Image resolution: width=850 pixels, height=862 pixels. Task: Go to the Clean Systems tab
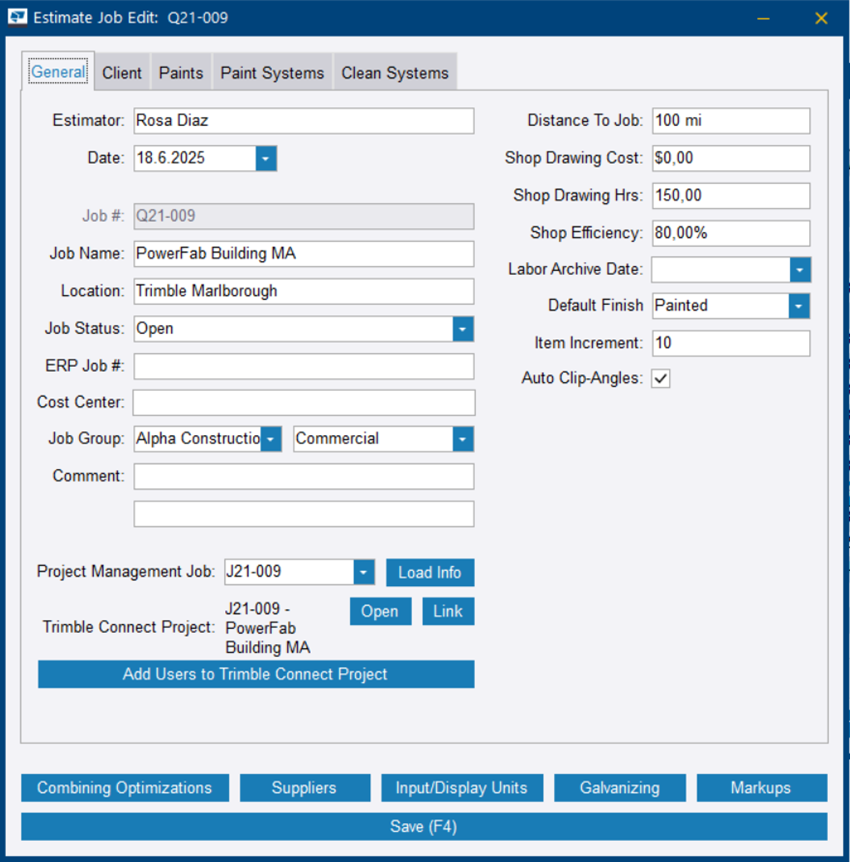pyautogui.click(x=395, y=73)
